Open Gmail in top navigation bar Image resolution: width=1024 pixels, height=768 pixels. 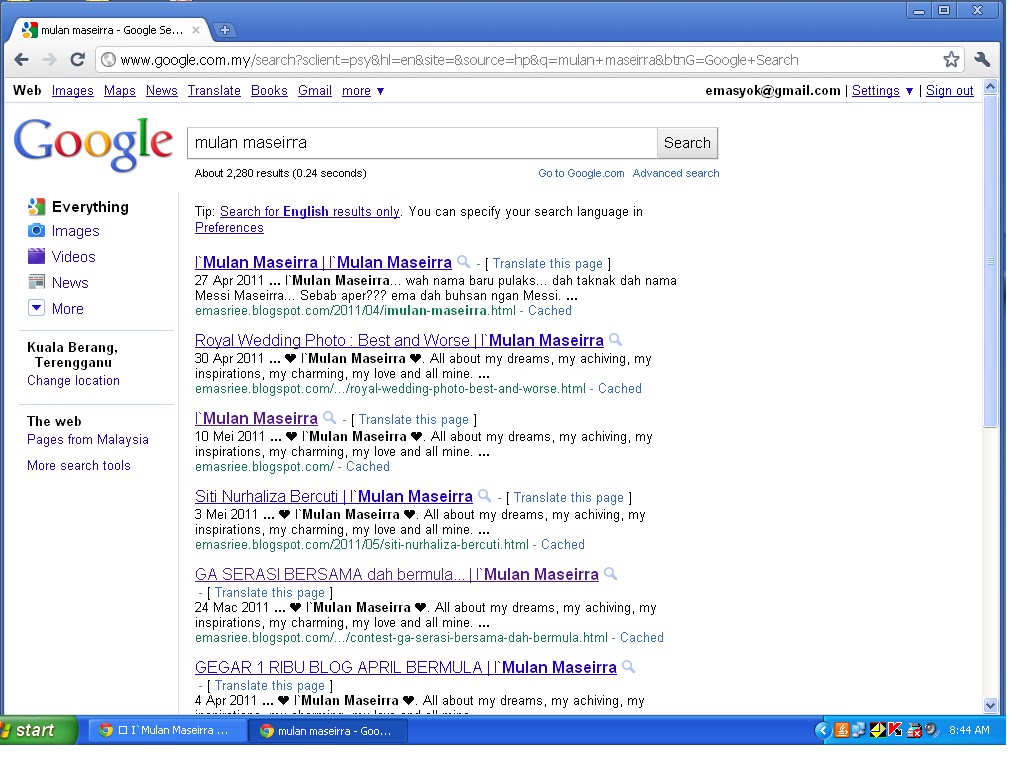click(x=315, y=91)
